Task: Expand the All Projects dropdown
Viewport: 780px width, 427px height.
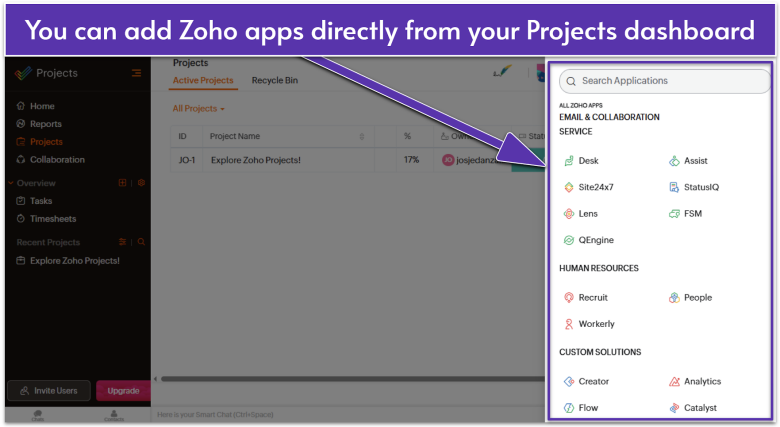Action: click(x=198, y=108)
